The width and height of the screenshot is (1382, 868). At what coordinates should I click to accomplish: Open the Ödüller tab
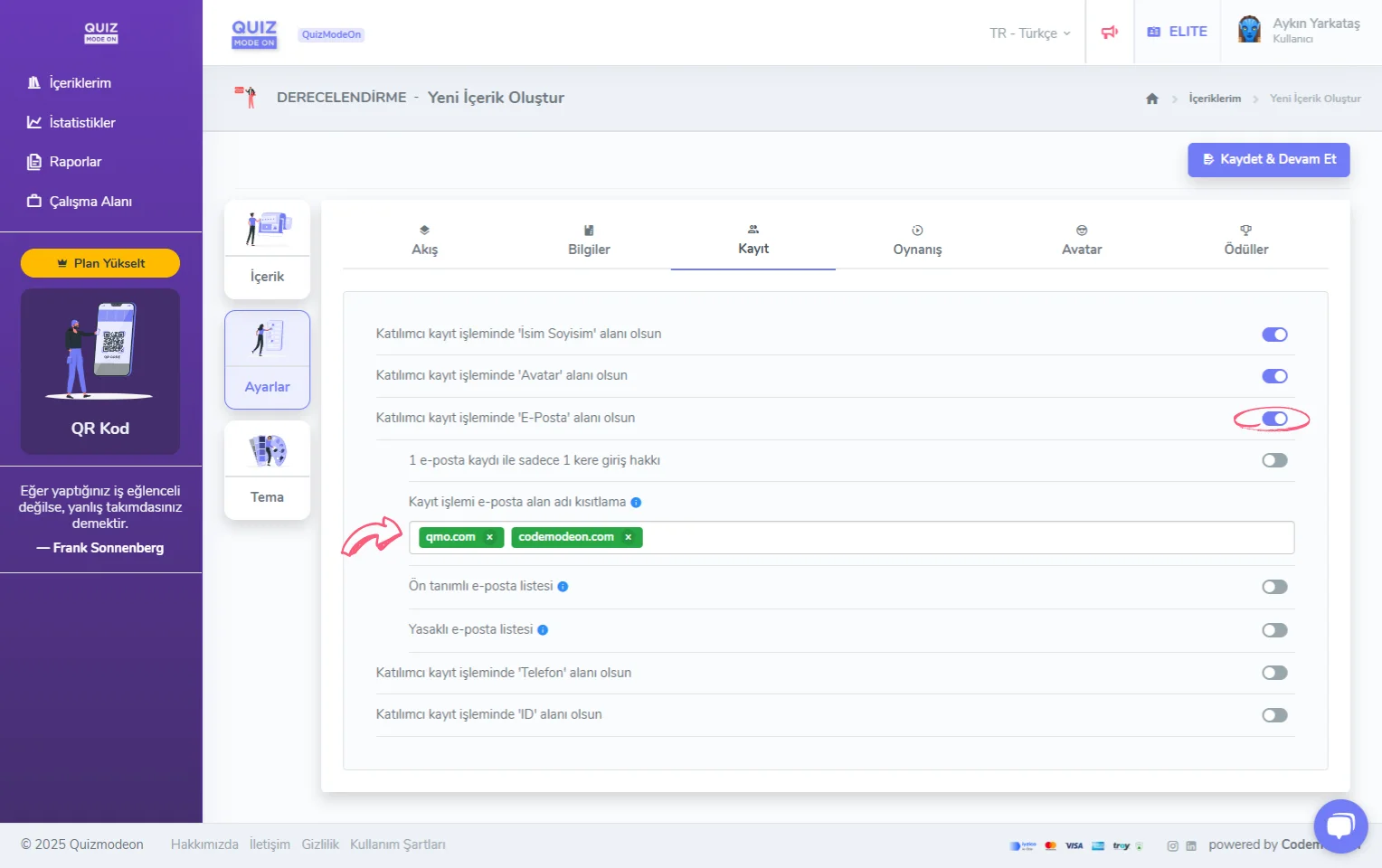(x=1245, y=241)
